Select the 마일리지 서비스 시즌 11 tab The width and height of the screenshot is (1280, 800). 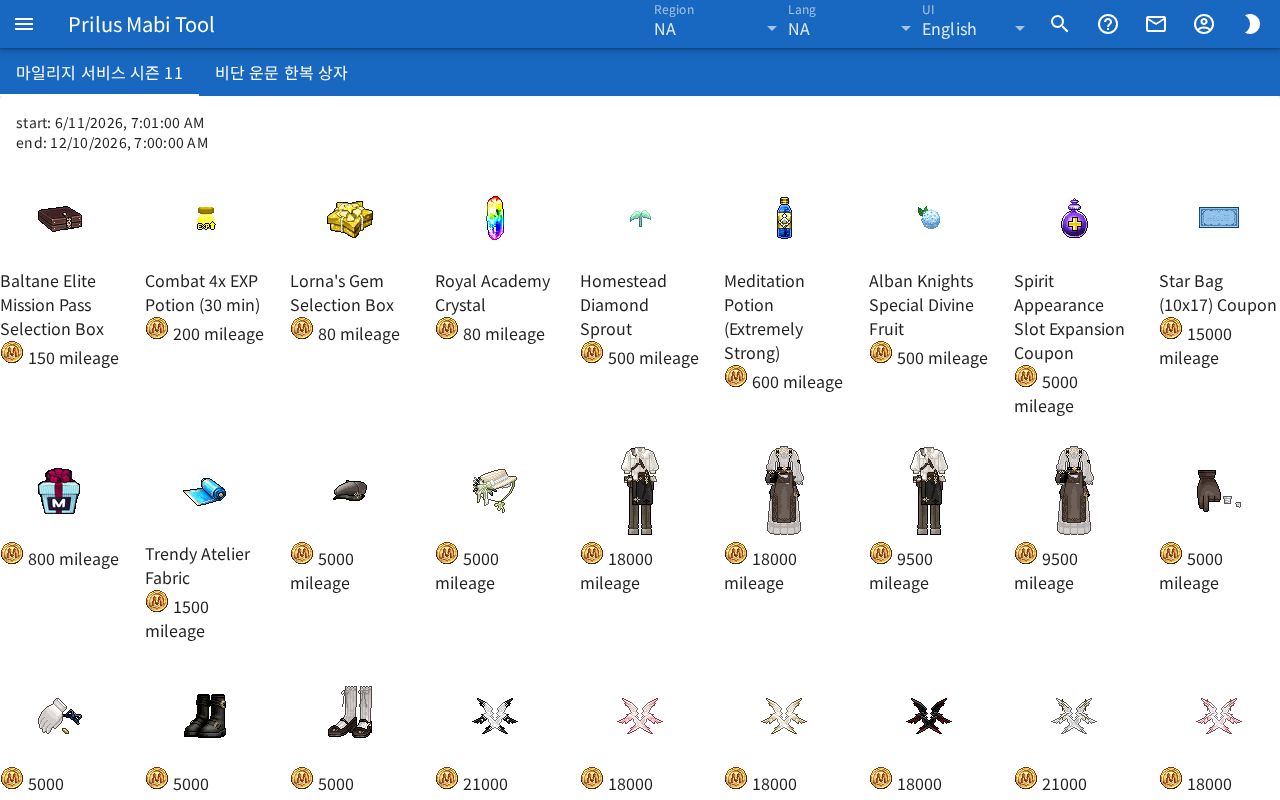click(x=99, y=73)
